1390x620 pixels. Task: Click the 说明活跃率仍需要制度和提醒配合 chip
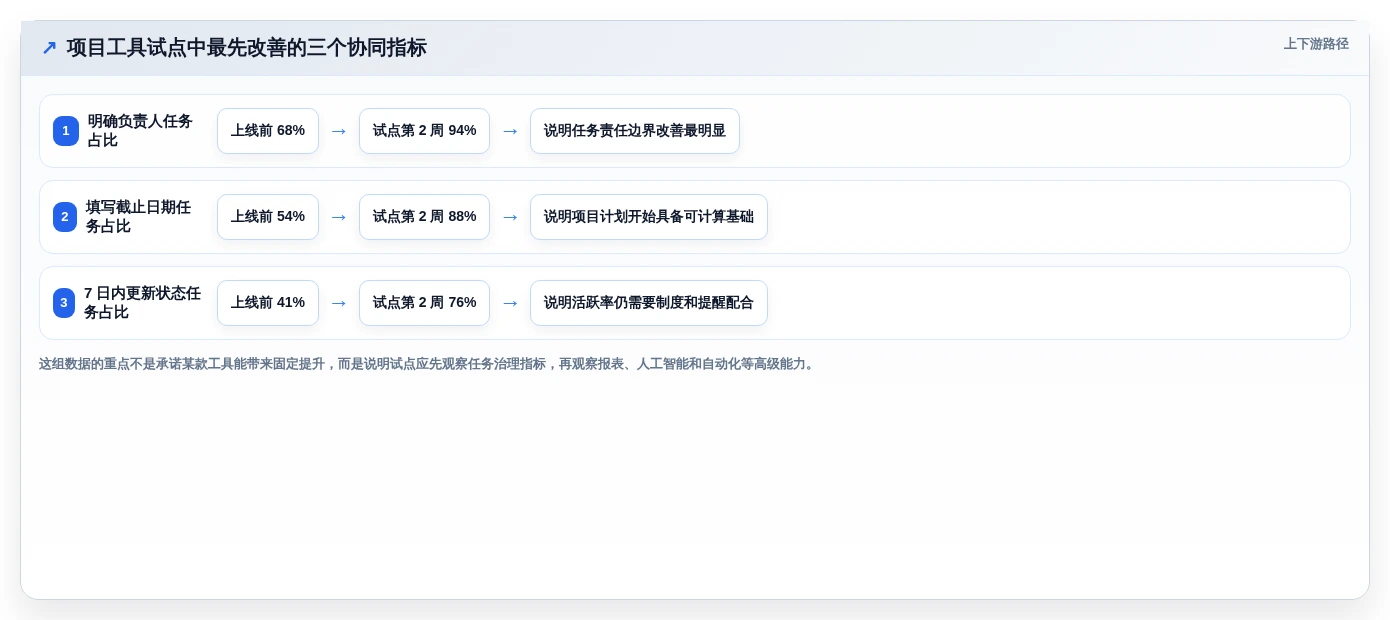coord(649,303)
